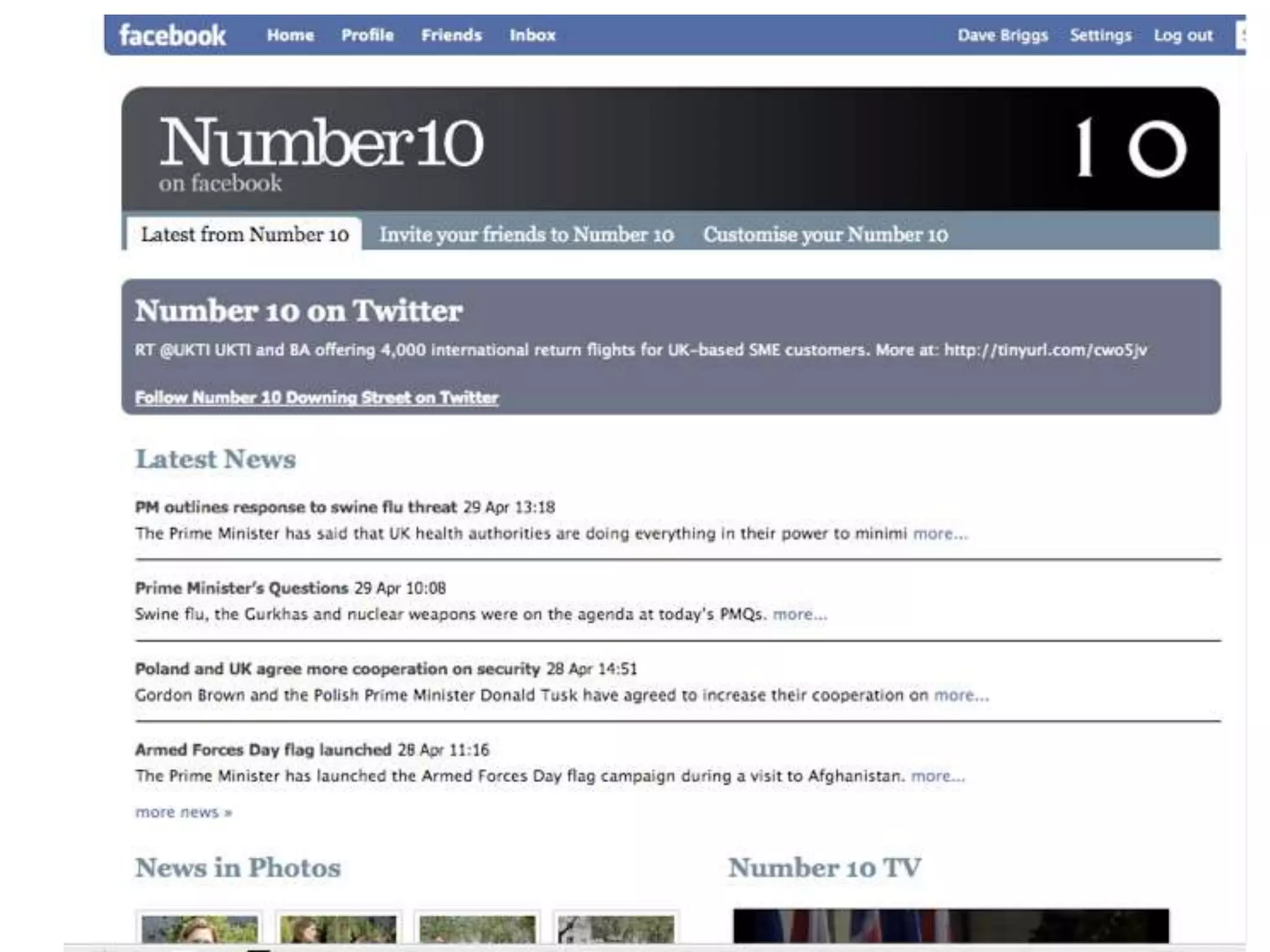Screen dimensions: 1270x952
Task: Open the Friends menu item
Action: click(451, 35)
